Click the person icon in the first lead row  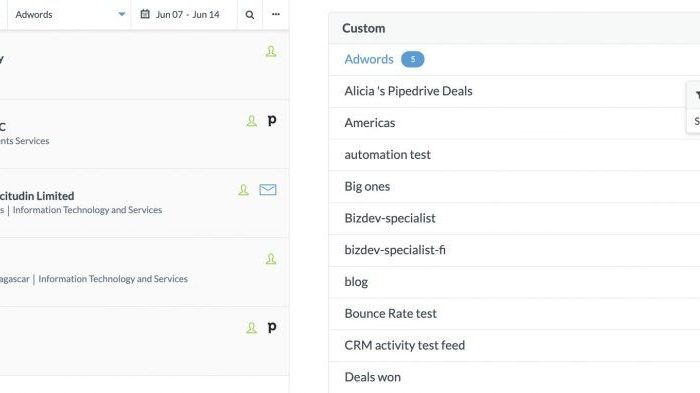click(271, 51)
